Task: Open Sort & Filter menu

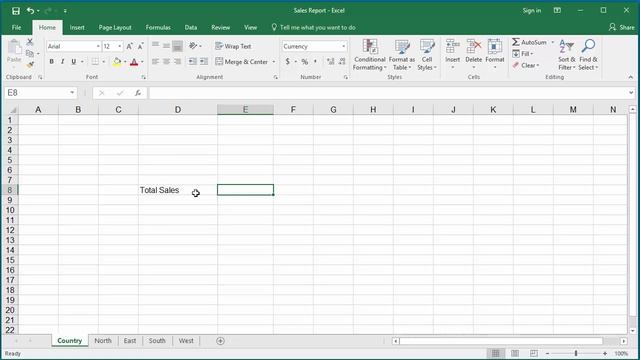Action: click(567, 55)
